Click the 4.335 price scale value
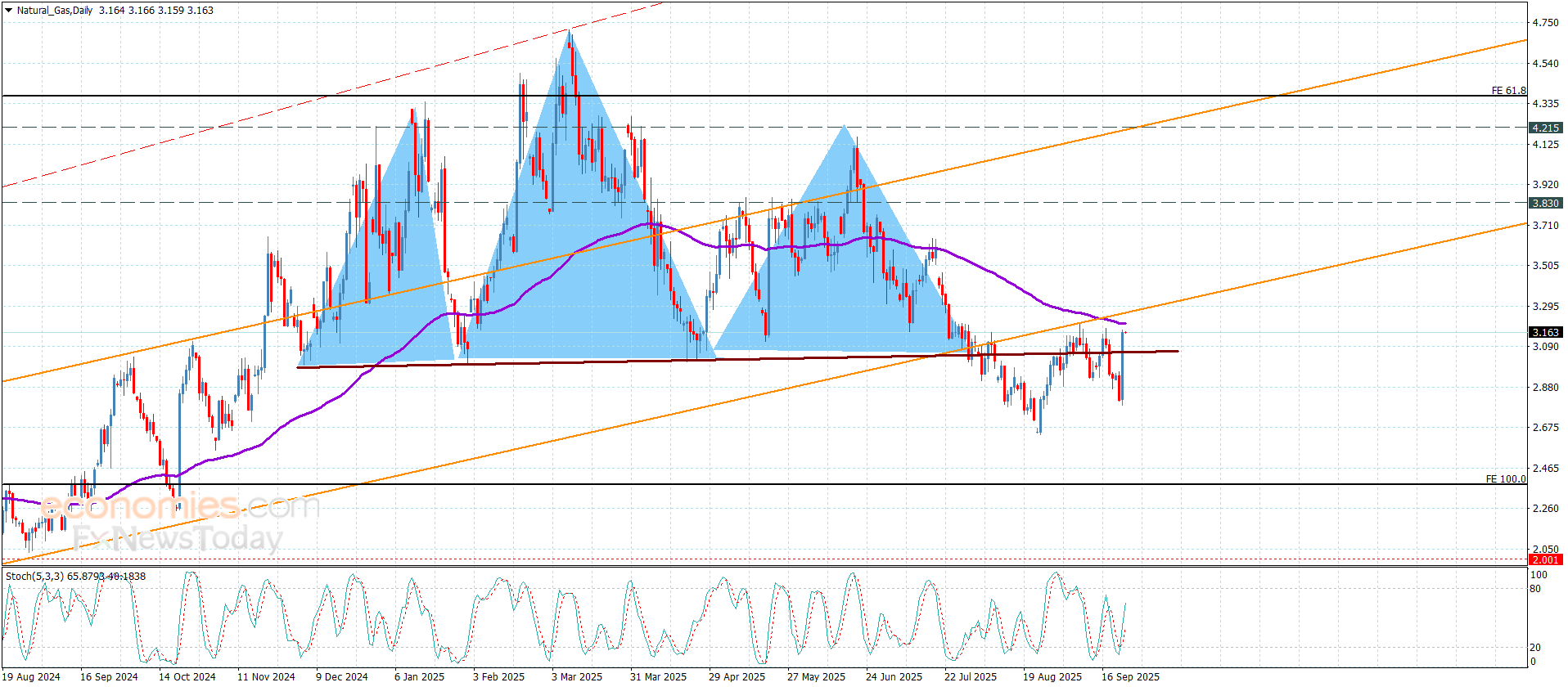Image resolution: width=1568 pixels, height=687 pixels. (x=1545, y=104)
